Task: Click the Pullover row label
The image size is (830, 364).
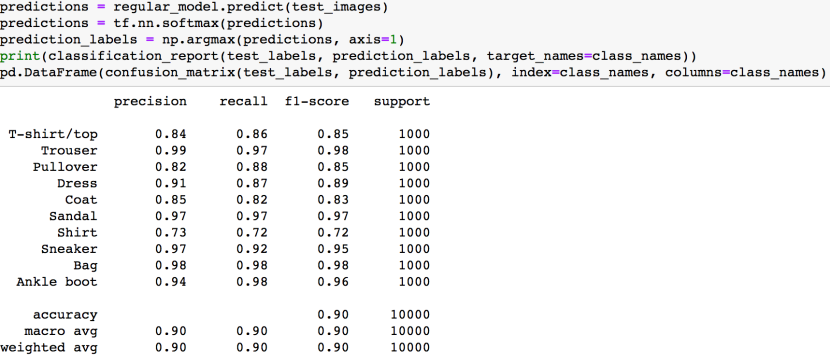Action: tap(65, 167)
